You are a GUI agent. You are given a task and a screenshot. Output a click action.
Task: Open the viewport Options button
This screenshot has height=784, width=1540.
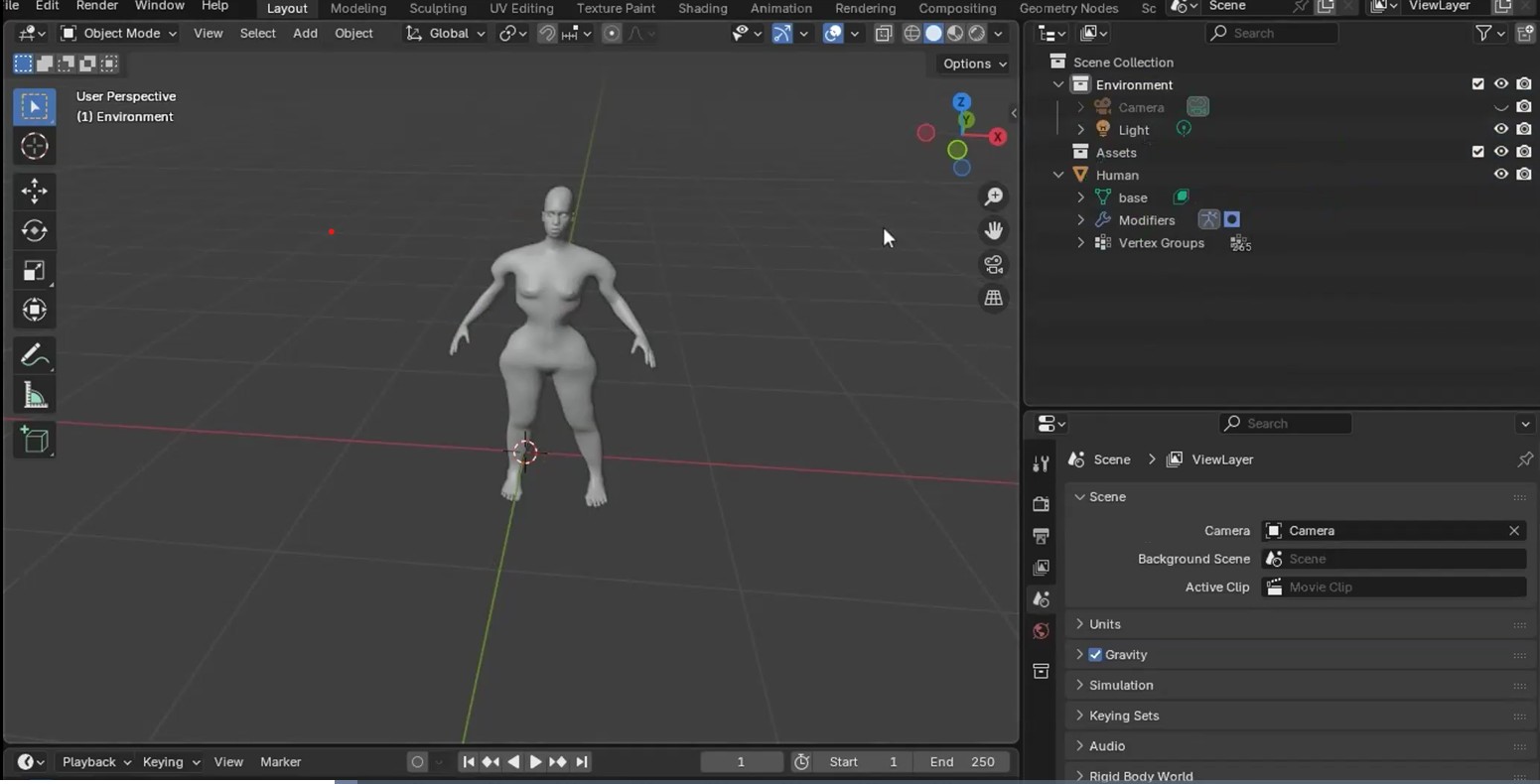point(974,64)
